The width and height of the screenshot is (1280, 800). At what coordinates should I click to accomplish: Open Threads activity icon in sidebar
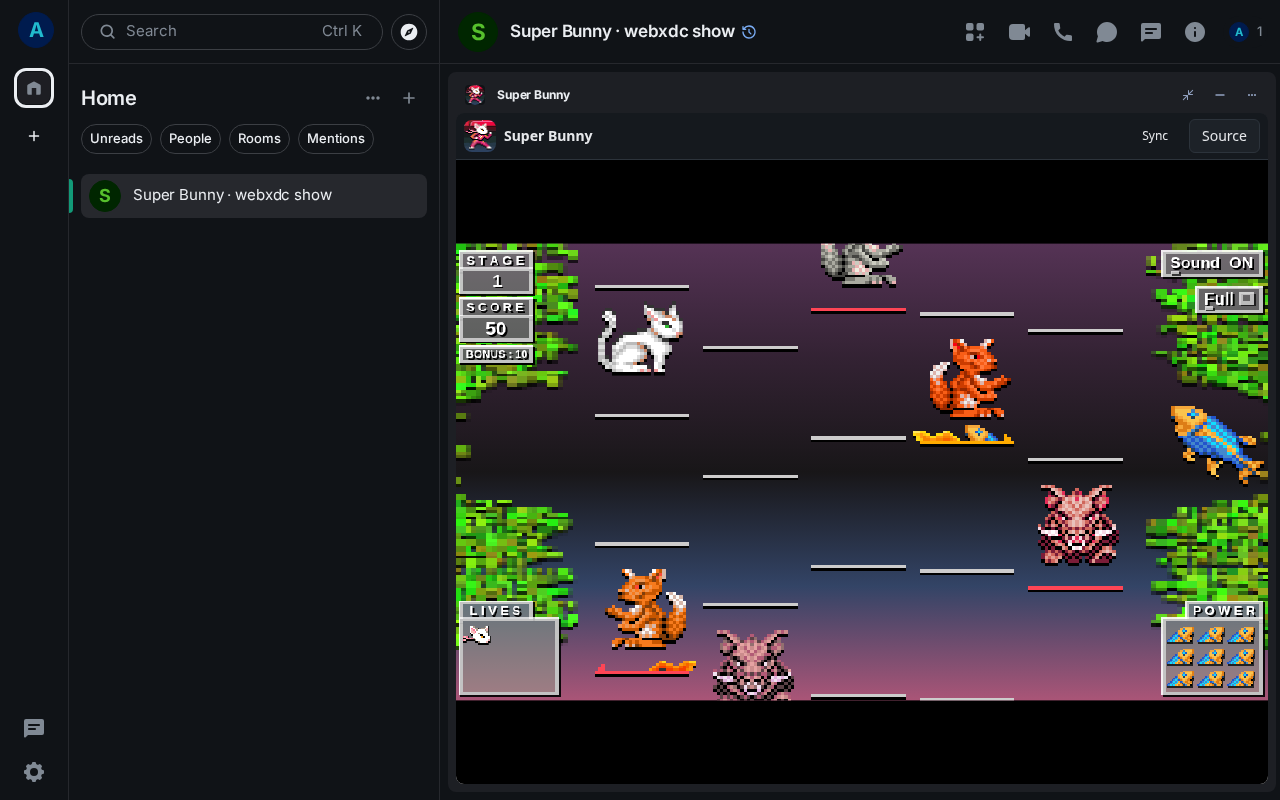[34, 728]
